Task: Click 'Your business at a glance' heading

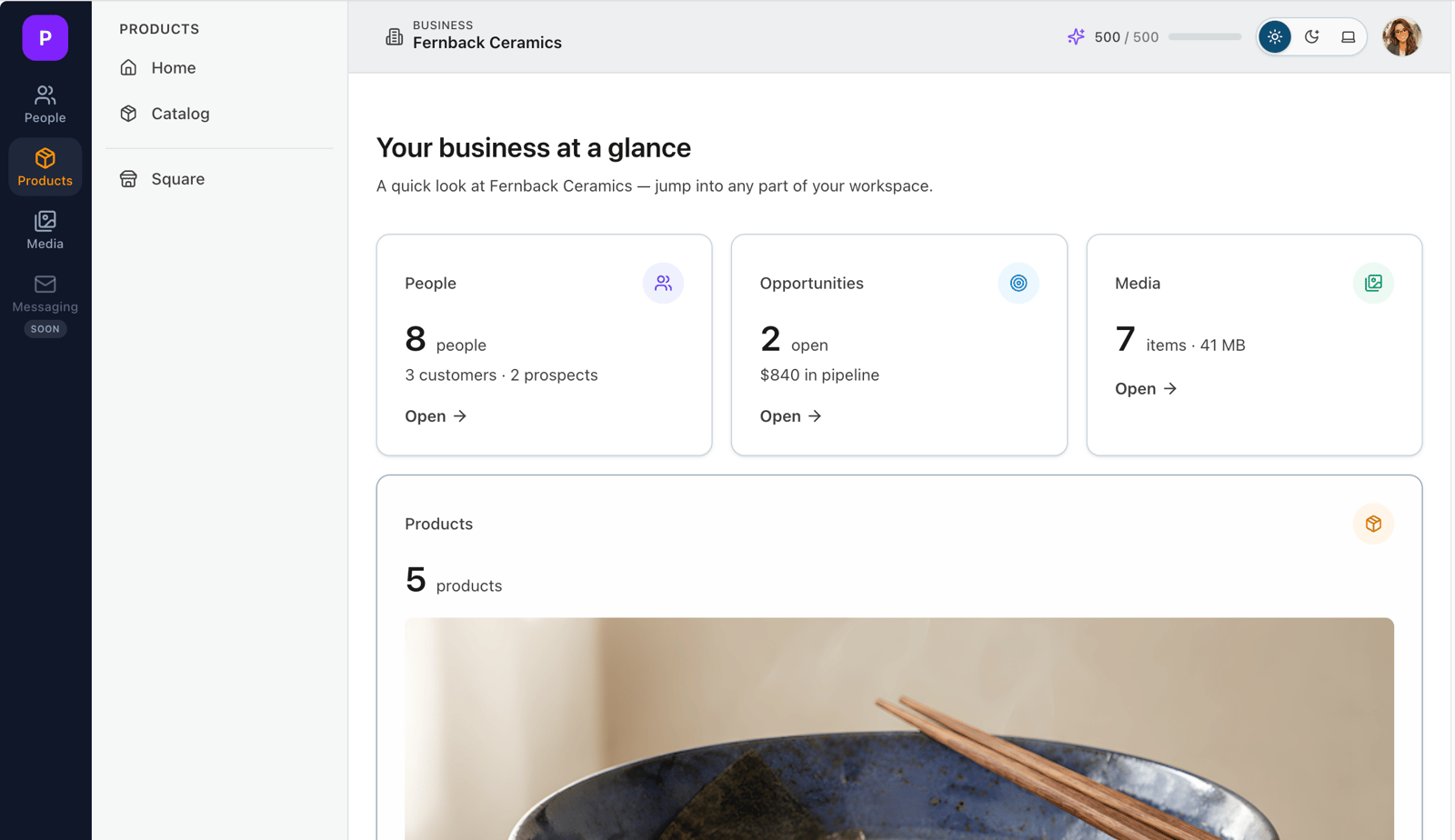Action: click(534, 147)
